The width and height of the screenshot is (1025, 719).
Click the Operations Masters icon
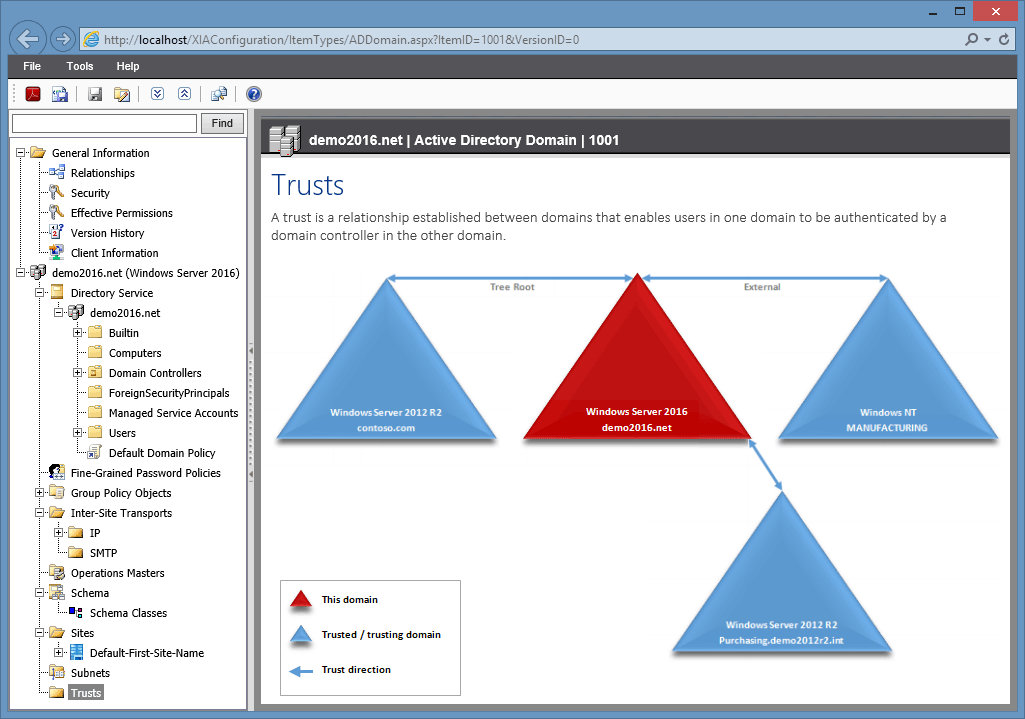click(x=57, y=573)
